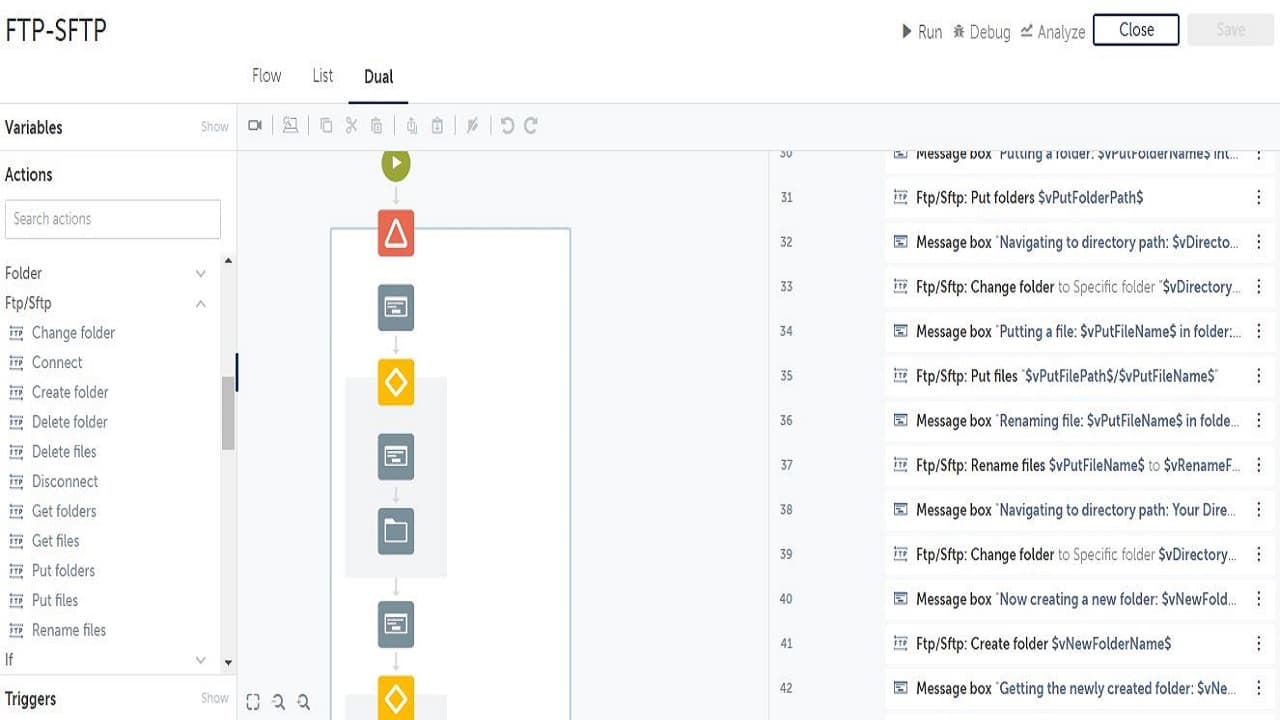Click the fit-to-screen icon at canvas bottom
The width and height of the screenshot is (1280, 720).
pyautogui.click(x=253, y=703)
